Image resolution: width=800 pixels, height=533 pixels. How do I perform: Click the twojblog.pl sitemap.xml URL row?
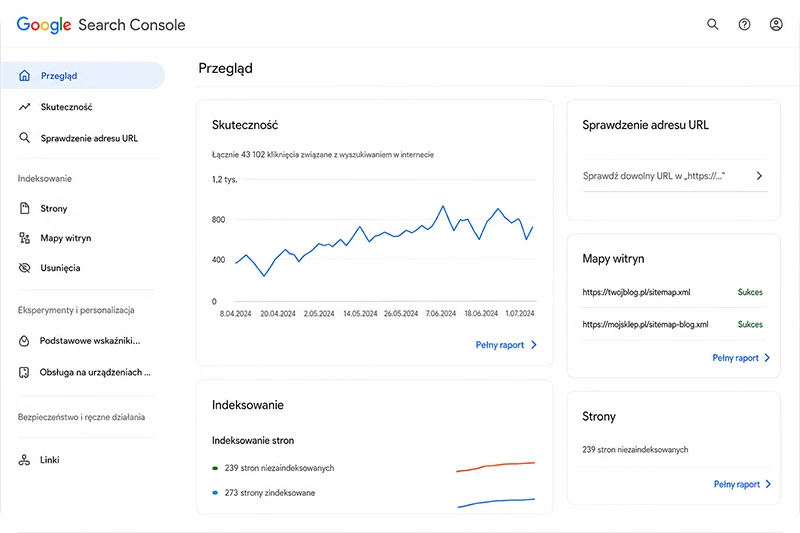(636, 292)
